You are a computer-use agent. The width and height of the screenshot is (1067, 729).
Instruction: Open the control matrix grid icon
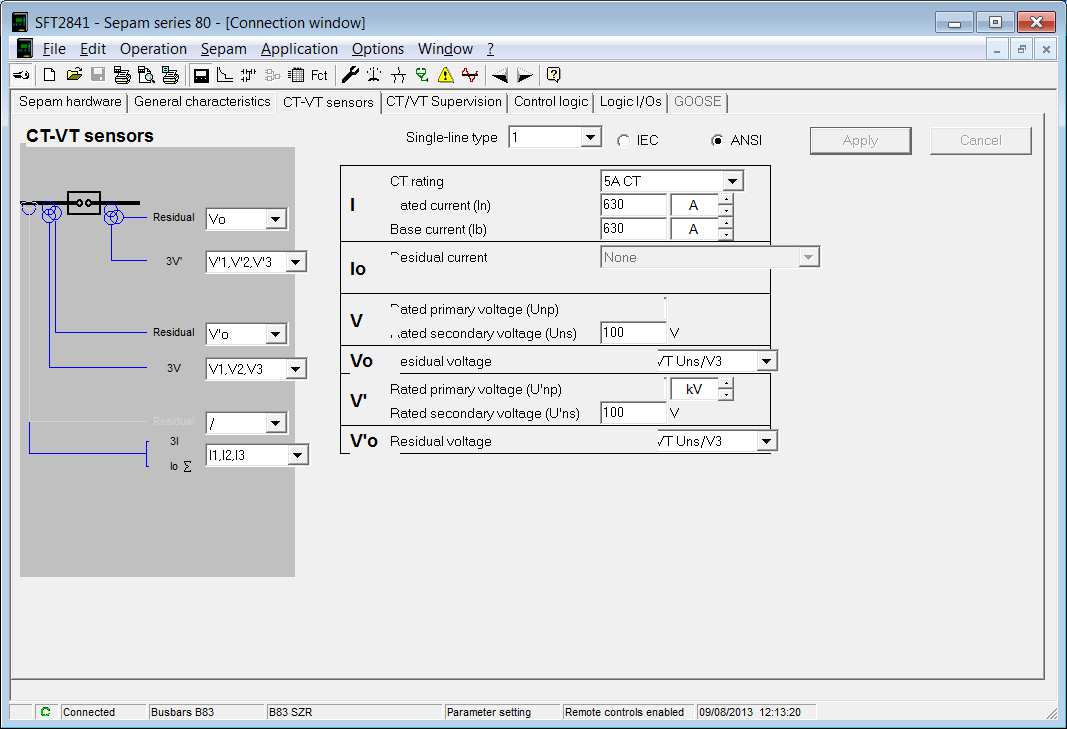click(x=296, y=75)
